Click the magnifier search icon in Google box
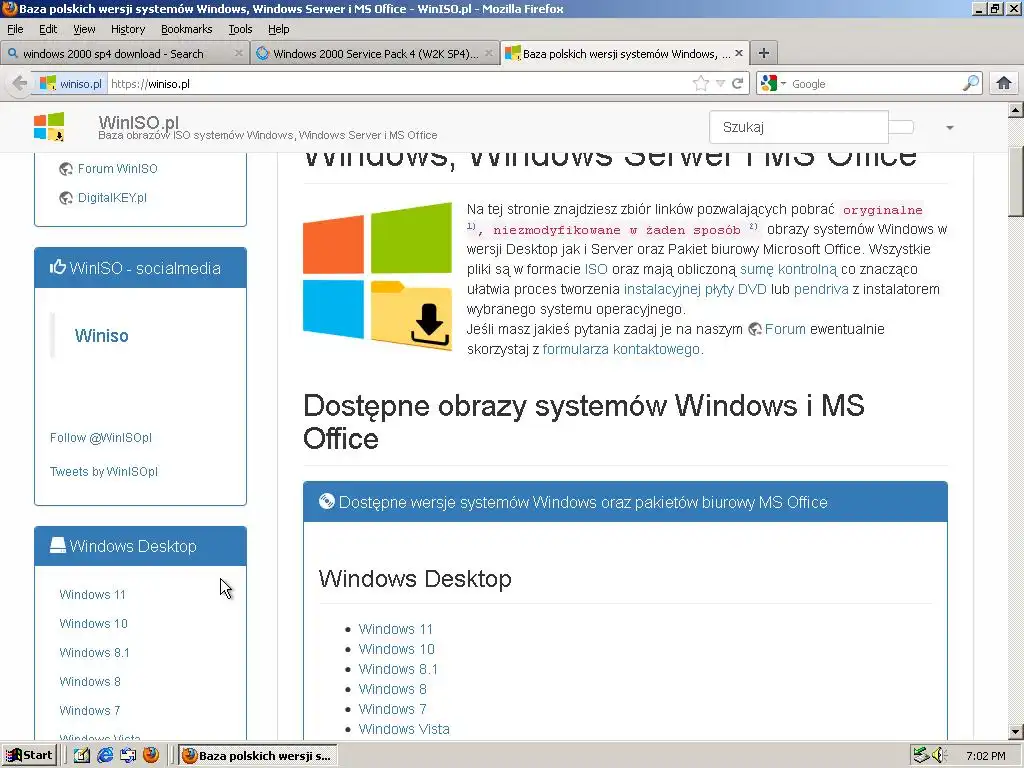The image size is (1024, 768). click(x=971, y=83)
